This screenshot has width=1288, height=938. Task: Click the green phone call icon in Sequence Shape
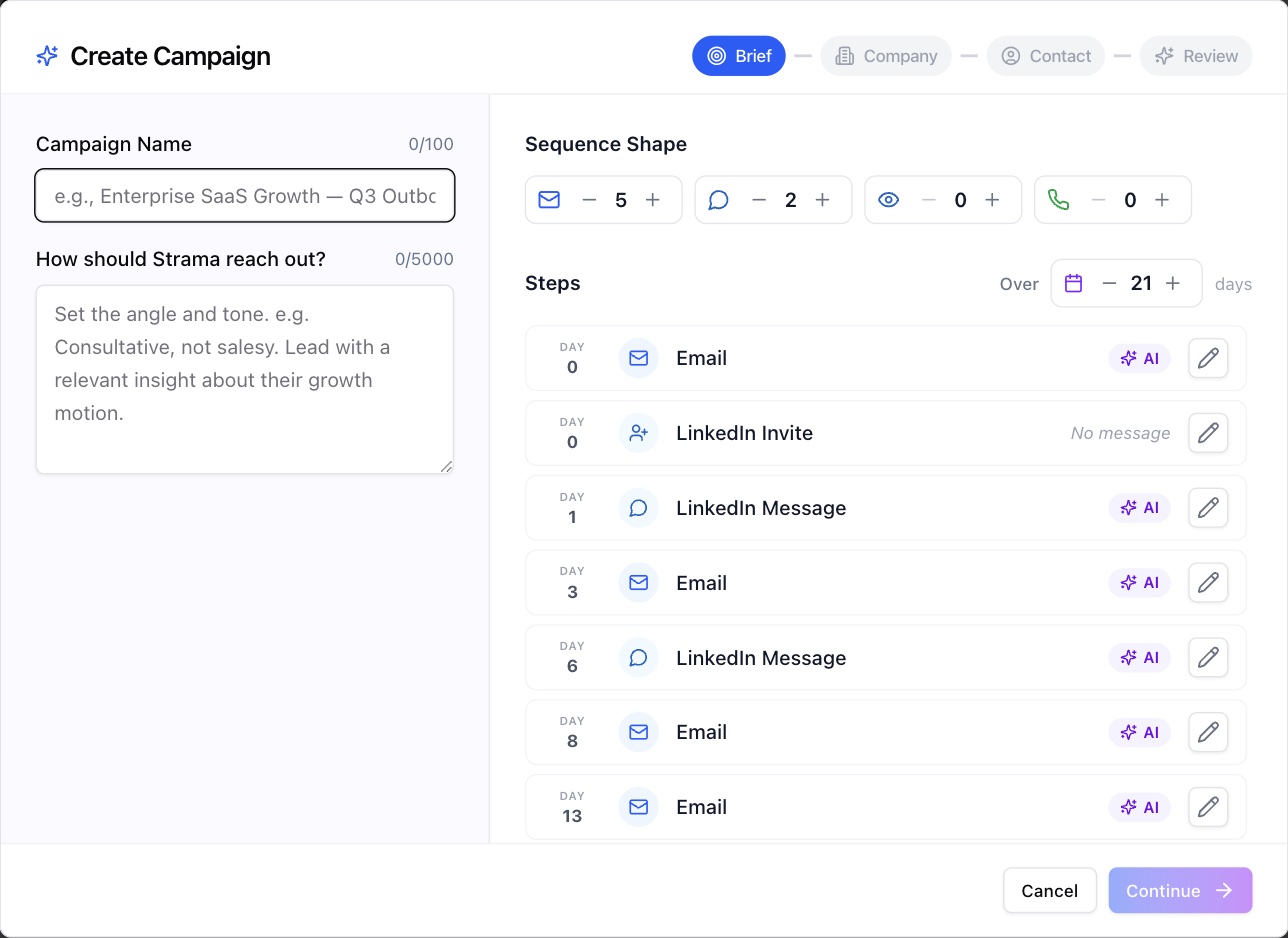[1059, 200]
